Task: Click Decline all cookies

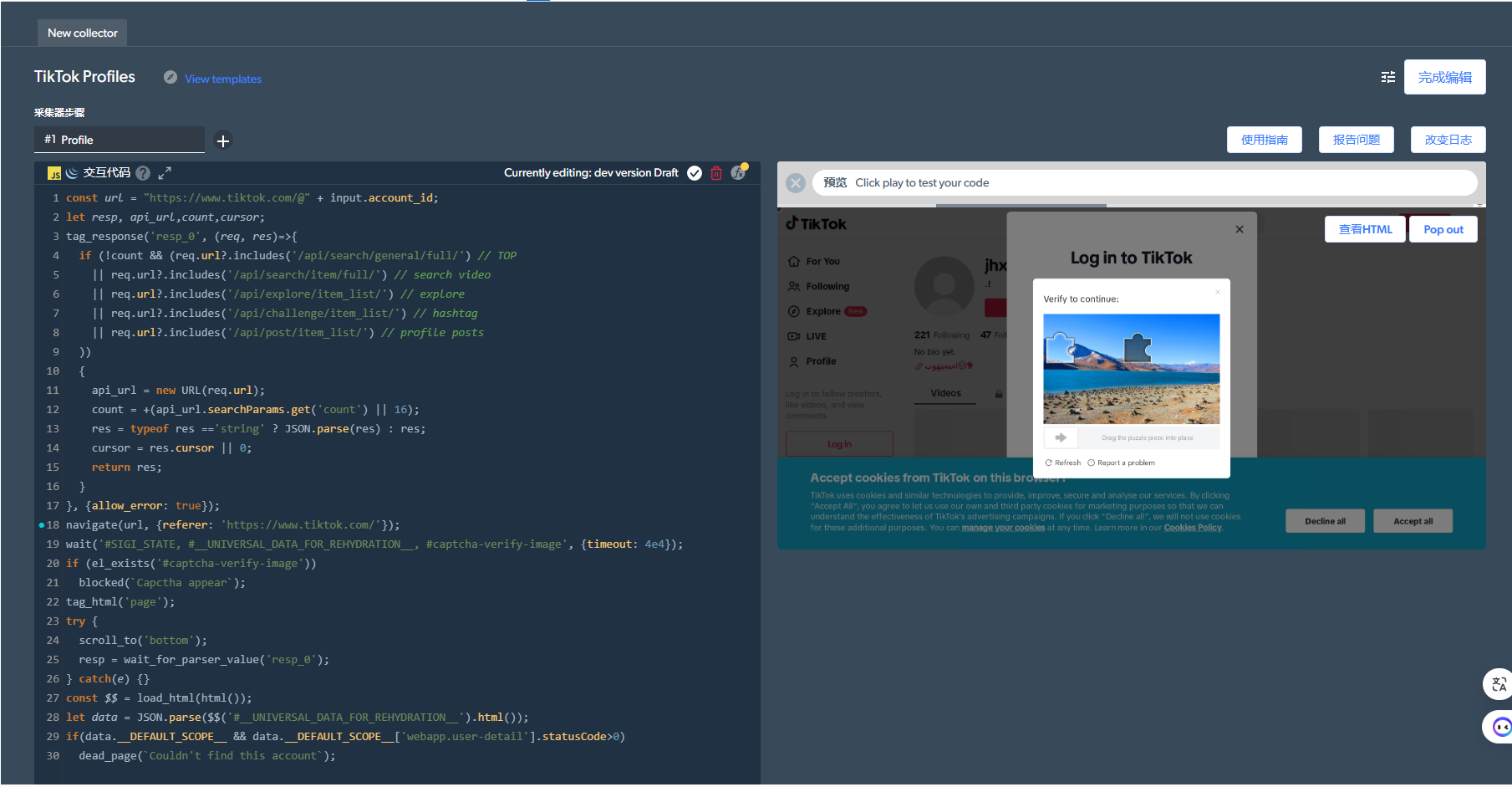Action: click(1325, 521)
